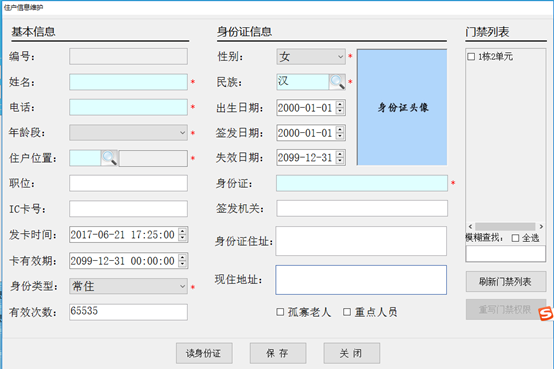Click the 保存 button
554x369 pixels.
pyautogui.click(x=278, y=353)
